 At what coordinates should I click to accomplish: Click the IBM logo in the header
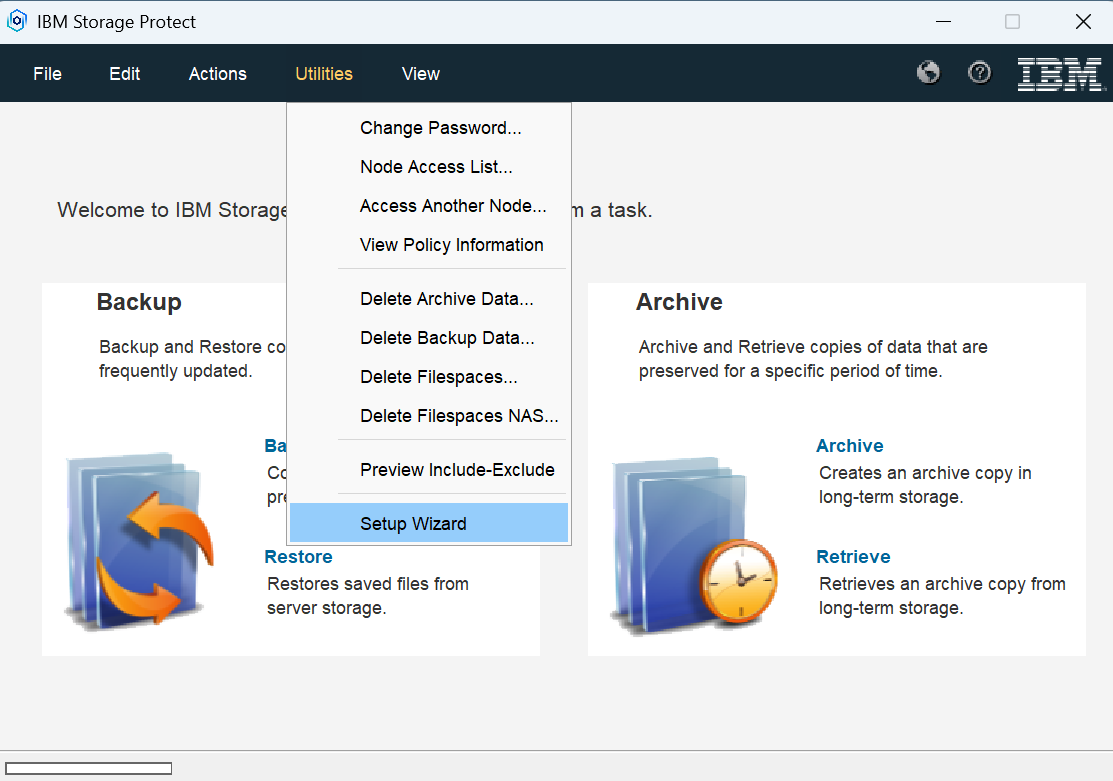click(1059, 74)
